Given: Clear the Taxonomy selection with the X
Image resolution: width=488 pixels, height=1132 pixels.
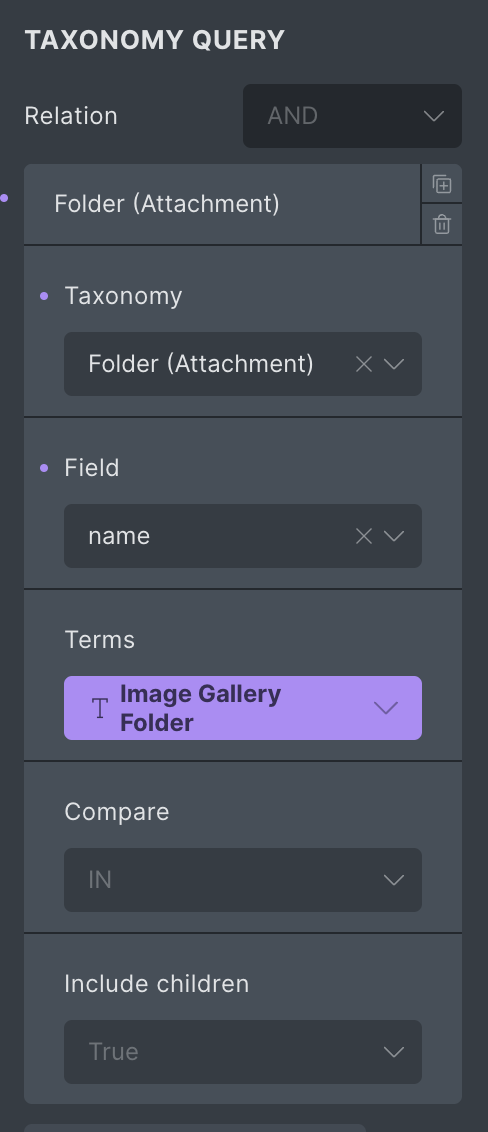Looking at the screenshot, I should coord(364,364).
